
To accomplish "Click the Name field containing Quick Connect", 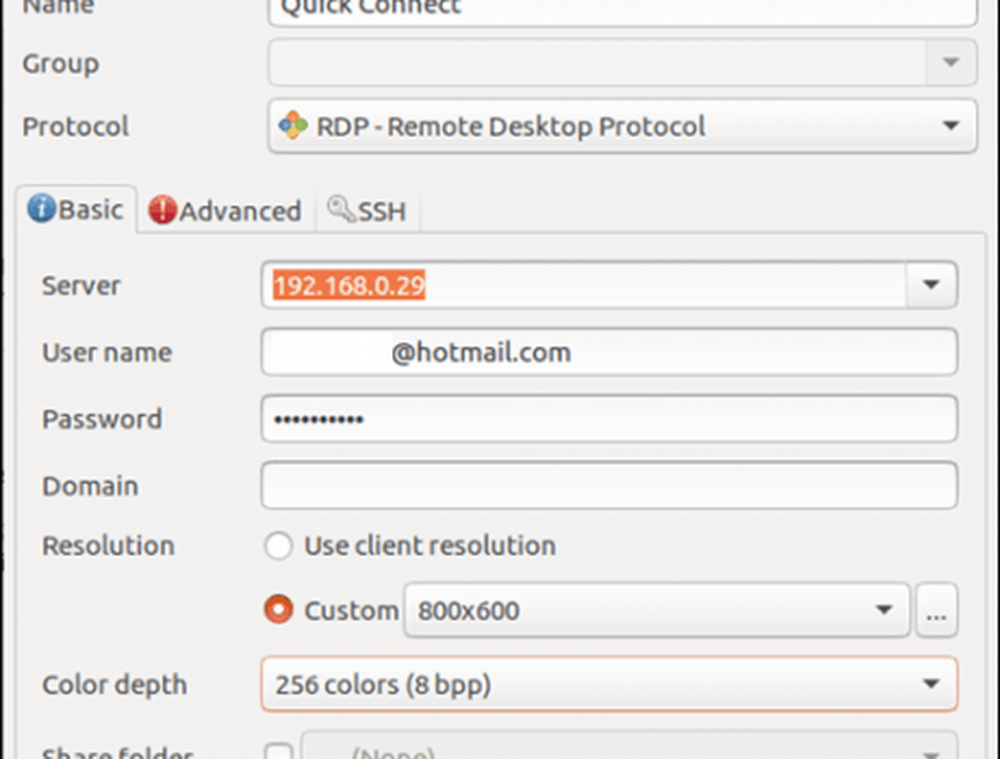I will pos(620,8).
